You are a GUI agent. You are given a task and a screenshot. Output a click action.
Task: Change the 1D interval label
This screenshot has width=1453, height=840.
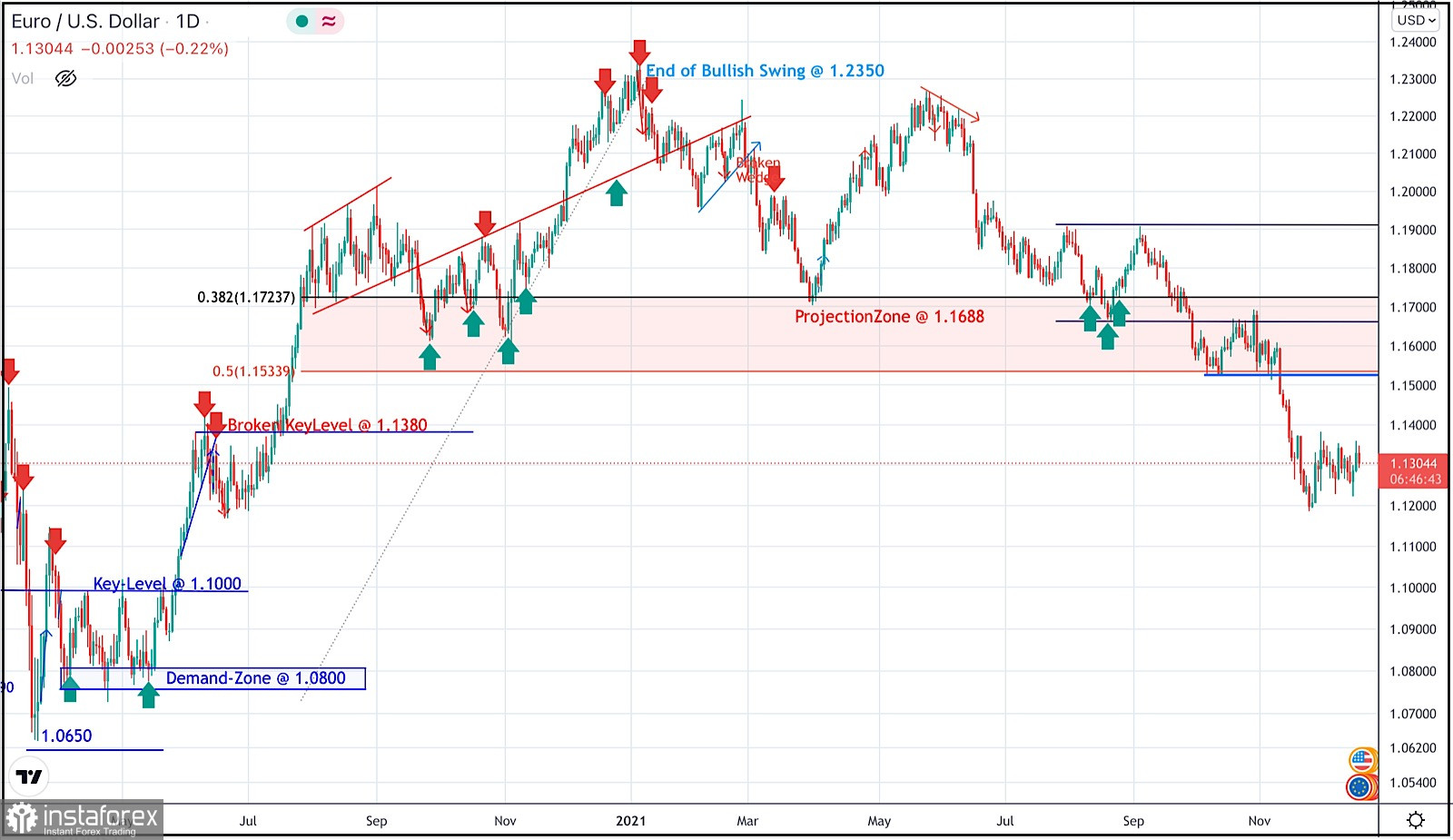tap(188, 22)
